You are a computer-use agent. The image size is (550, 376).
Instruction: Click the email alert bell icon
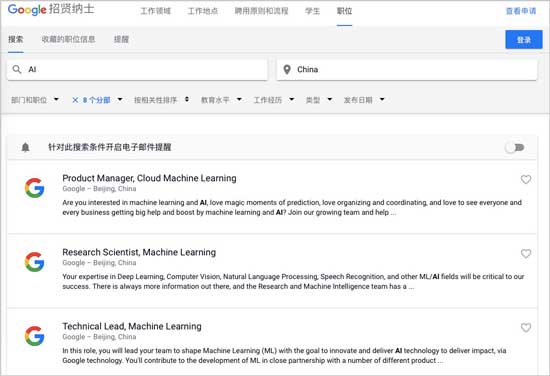(x=25, y=147)
